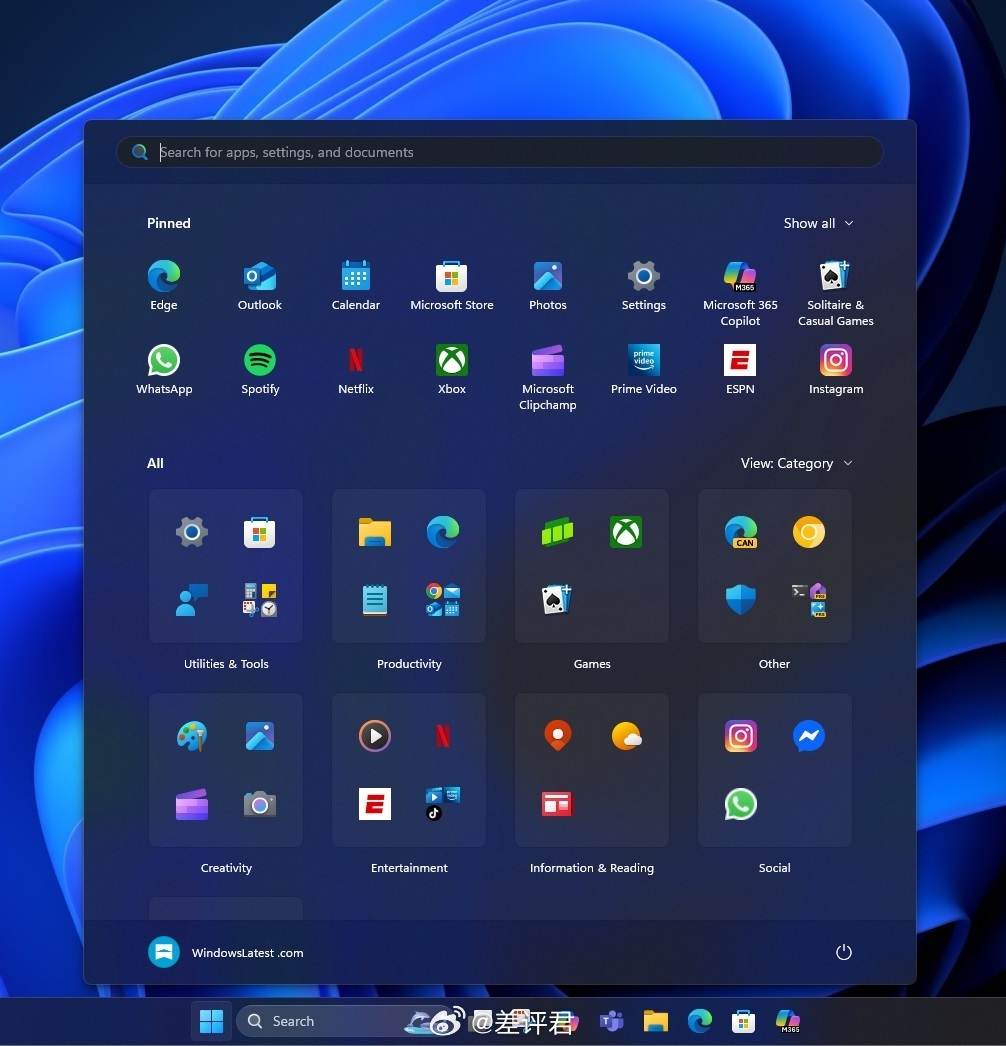Viewport: 1006px width, 1046px height.
Task: Click the Start menu search field
Action: tap(500, 152)
